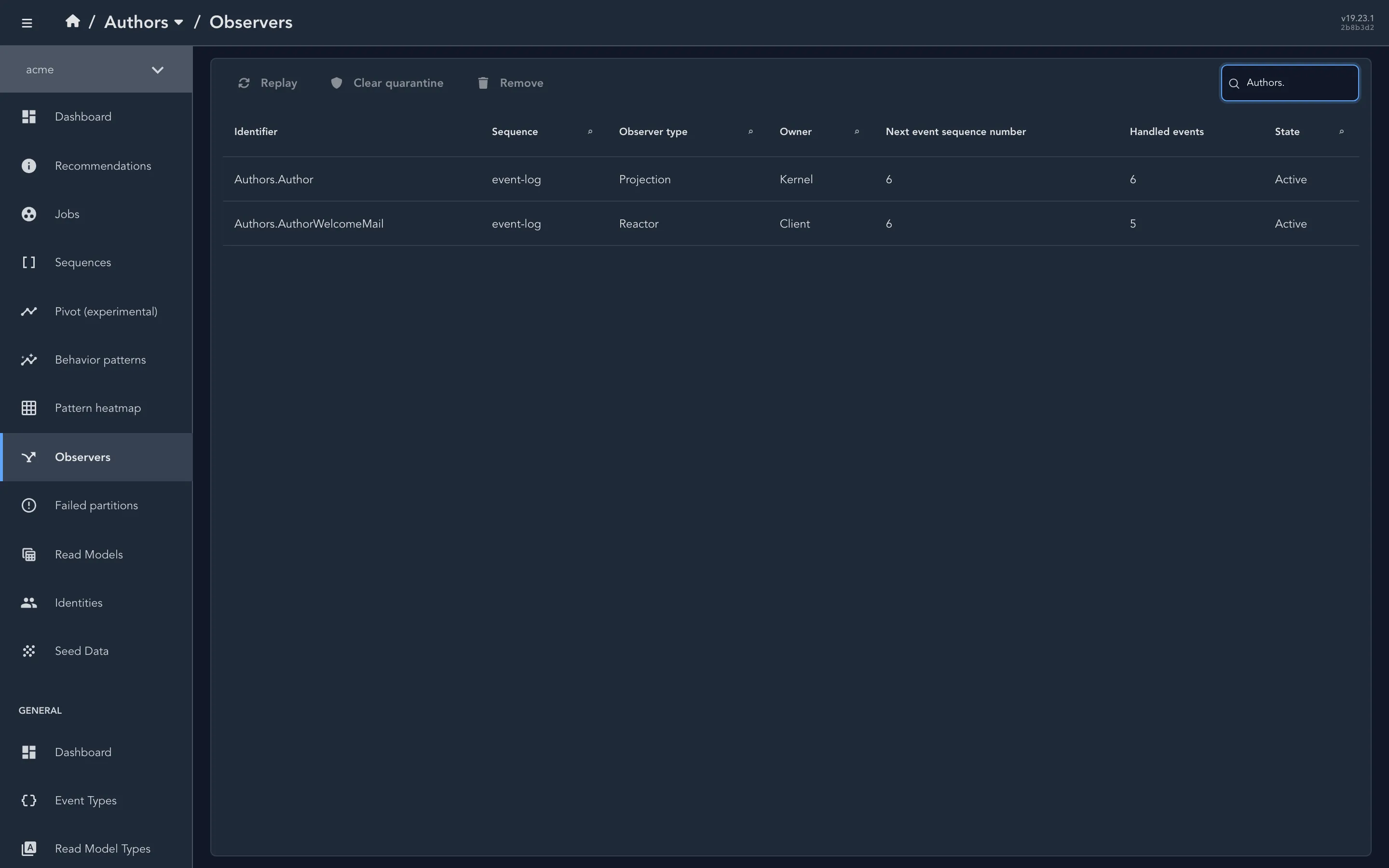1389x868 pixels.
Task: Click the Reactor observer type cell
Action: click(639, 224)
